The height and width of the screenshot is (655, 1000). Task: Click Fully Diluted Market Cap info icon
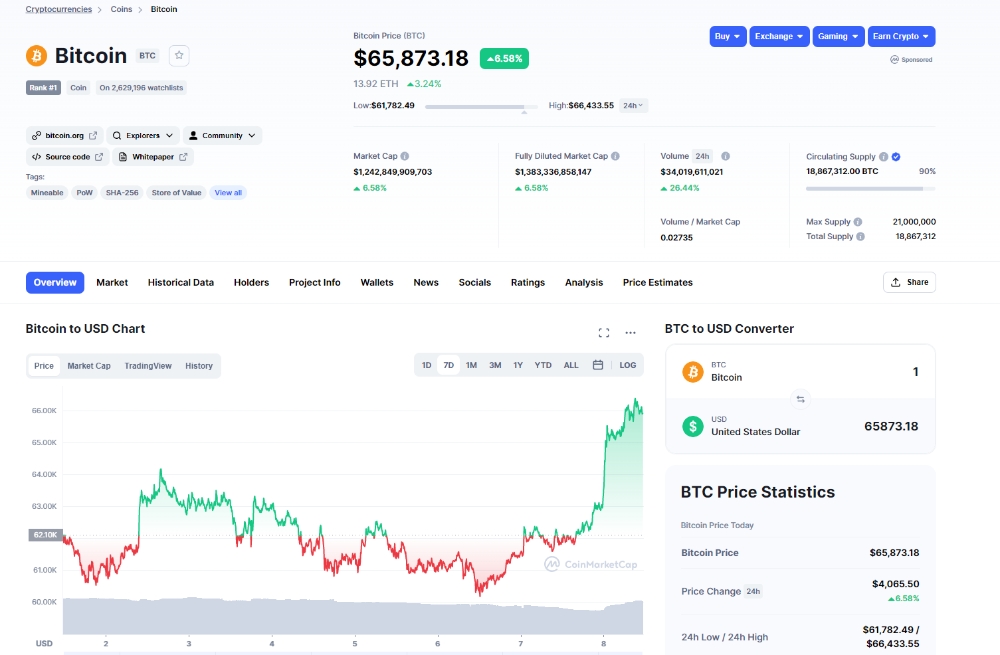615,156
